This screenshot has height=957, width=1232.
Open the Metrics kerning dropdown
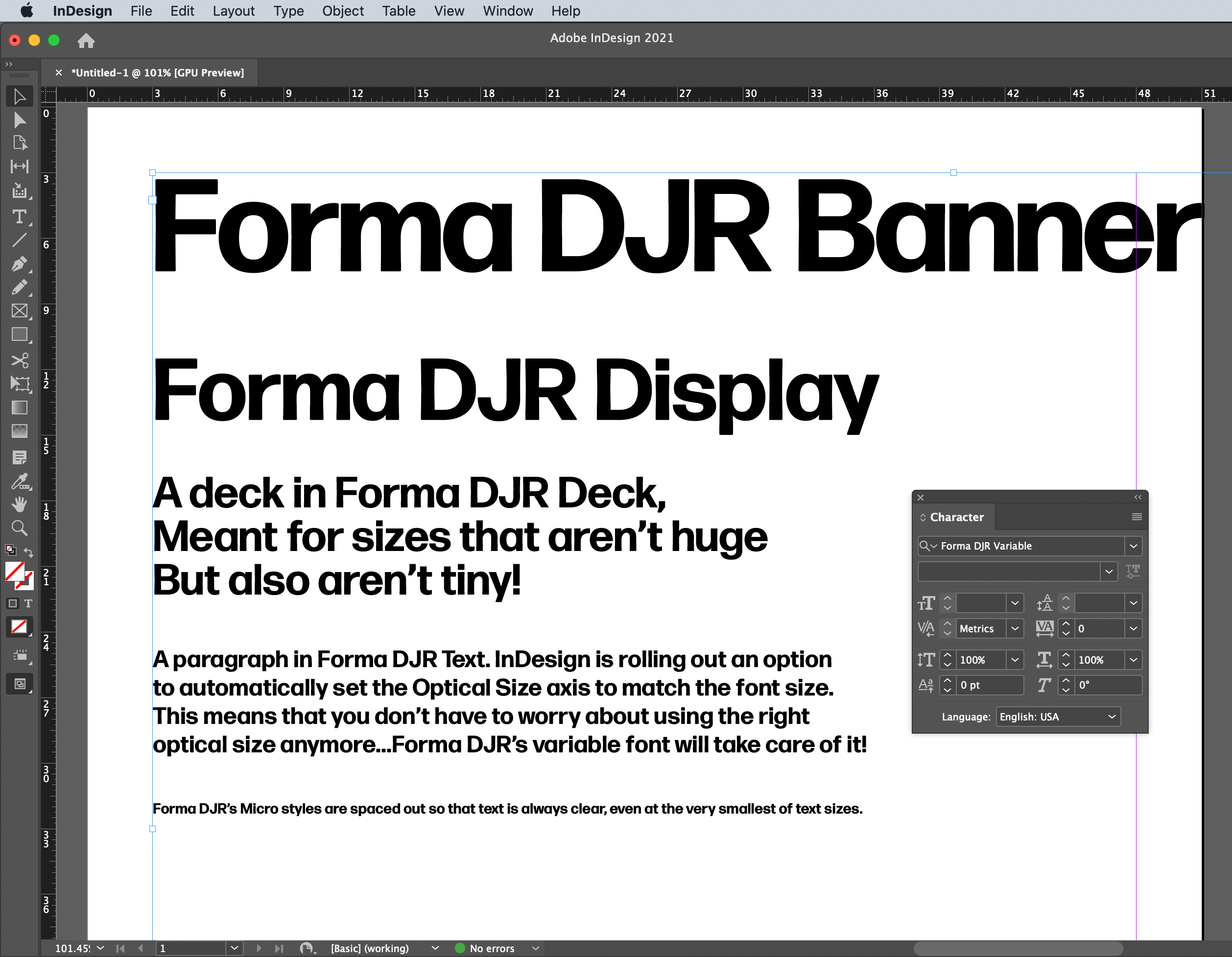tap(1015, 628)
